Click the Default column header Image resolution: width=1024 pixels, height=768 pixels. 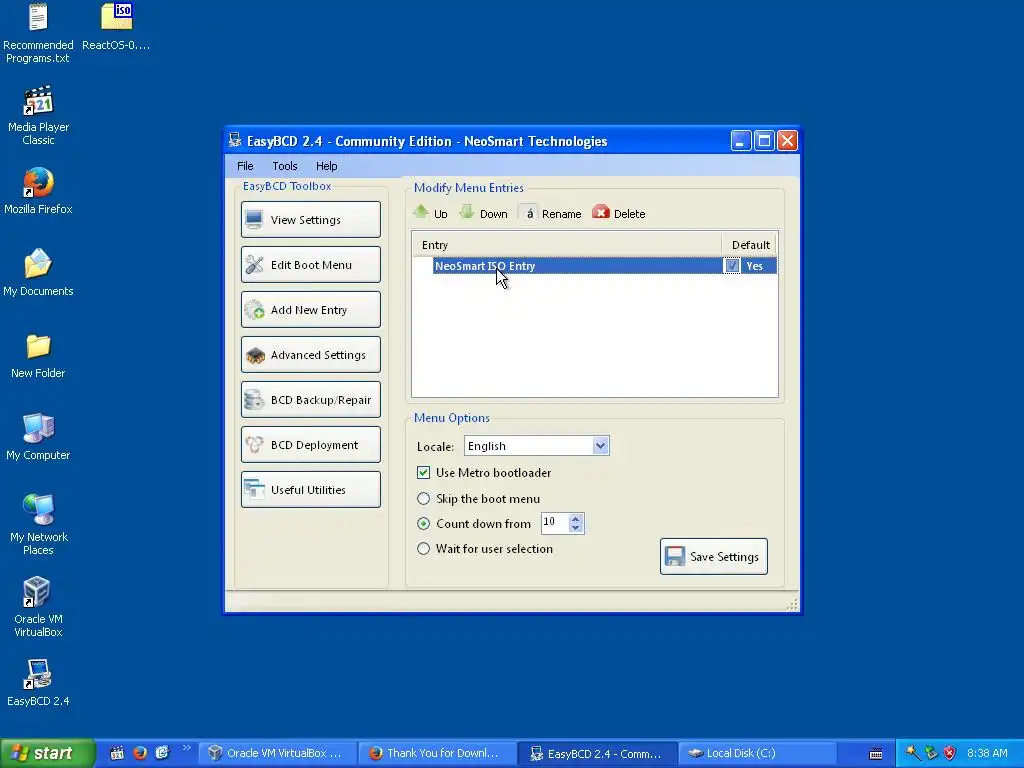[x=750, y=245]
